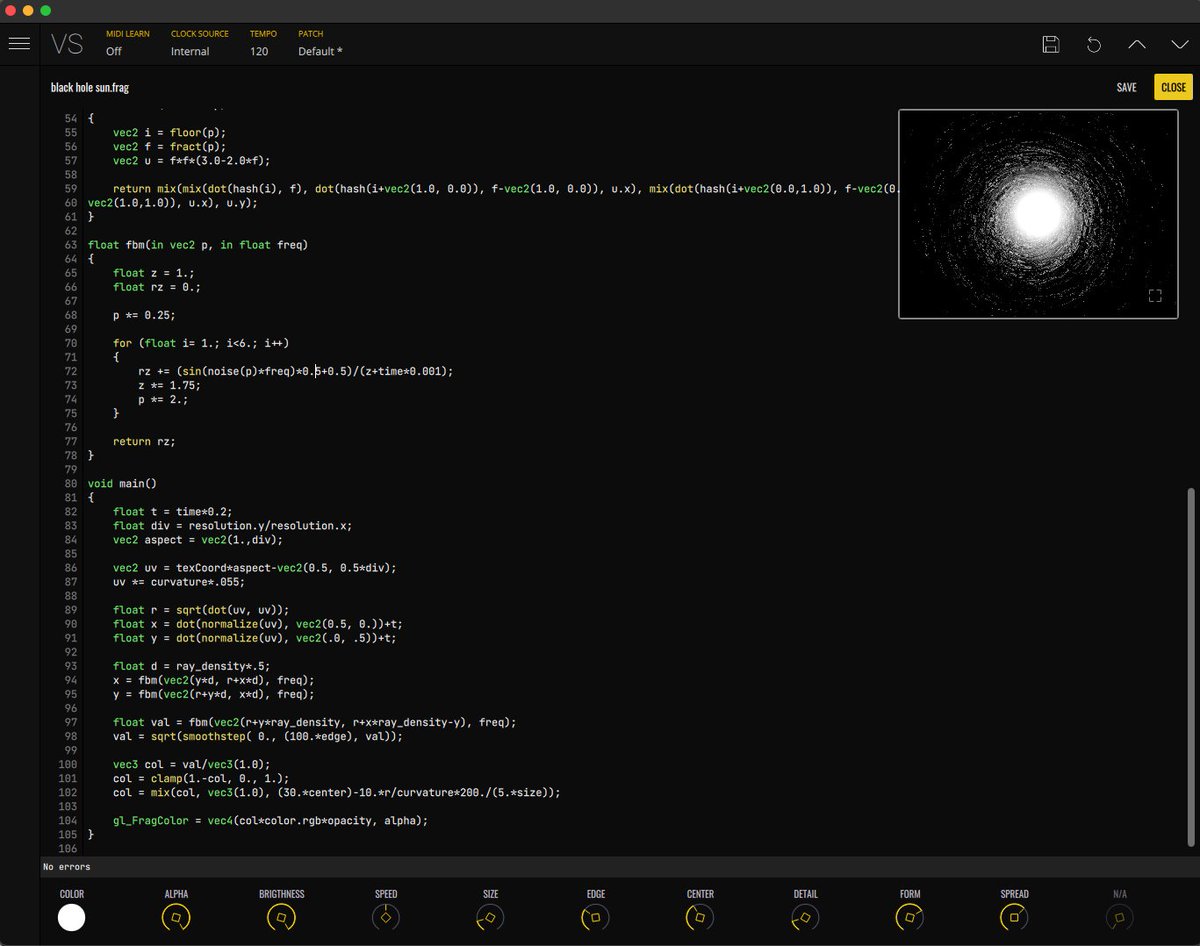Adjust the FORM knob
Screen dimensions: 1200x946
[910, 917]
